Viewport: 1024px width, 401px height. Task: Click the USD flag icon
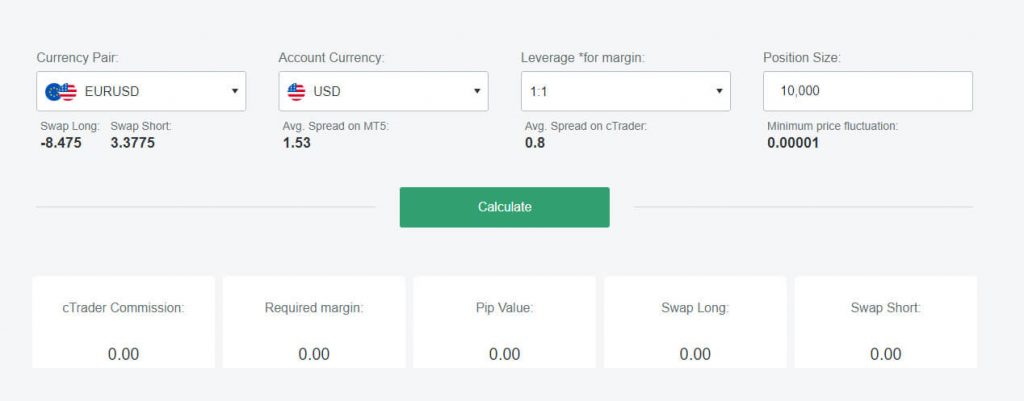296,91
